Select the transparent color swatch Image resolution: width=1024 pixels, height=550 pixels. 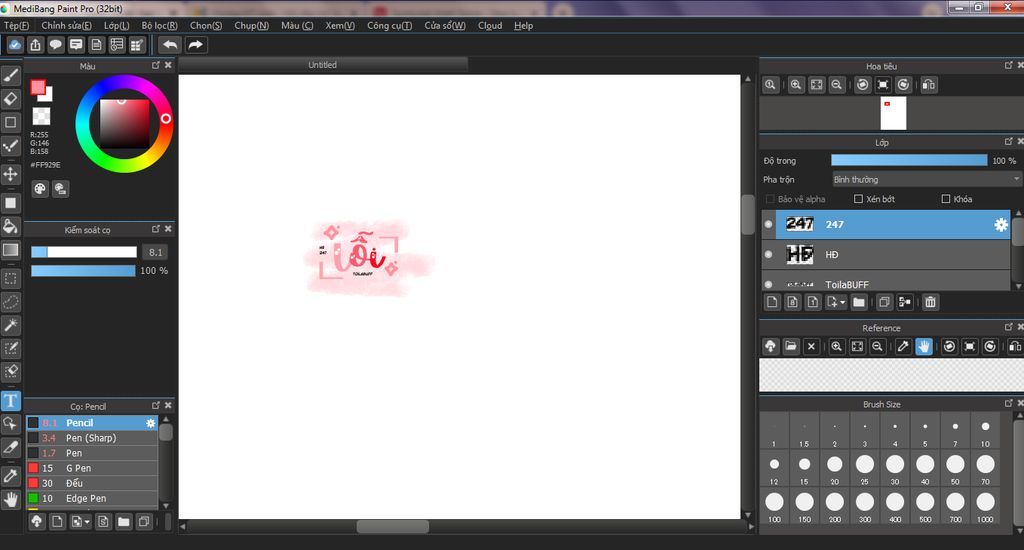pos(41,116)
